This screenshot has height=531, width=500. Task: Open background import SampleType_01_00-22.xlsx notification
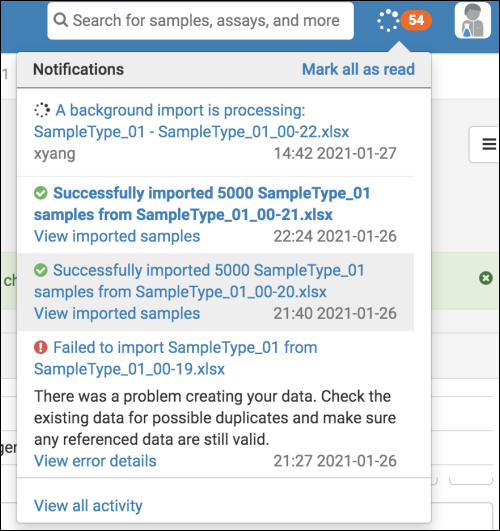point(191,121)
